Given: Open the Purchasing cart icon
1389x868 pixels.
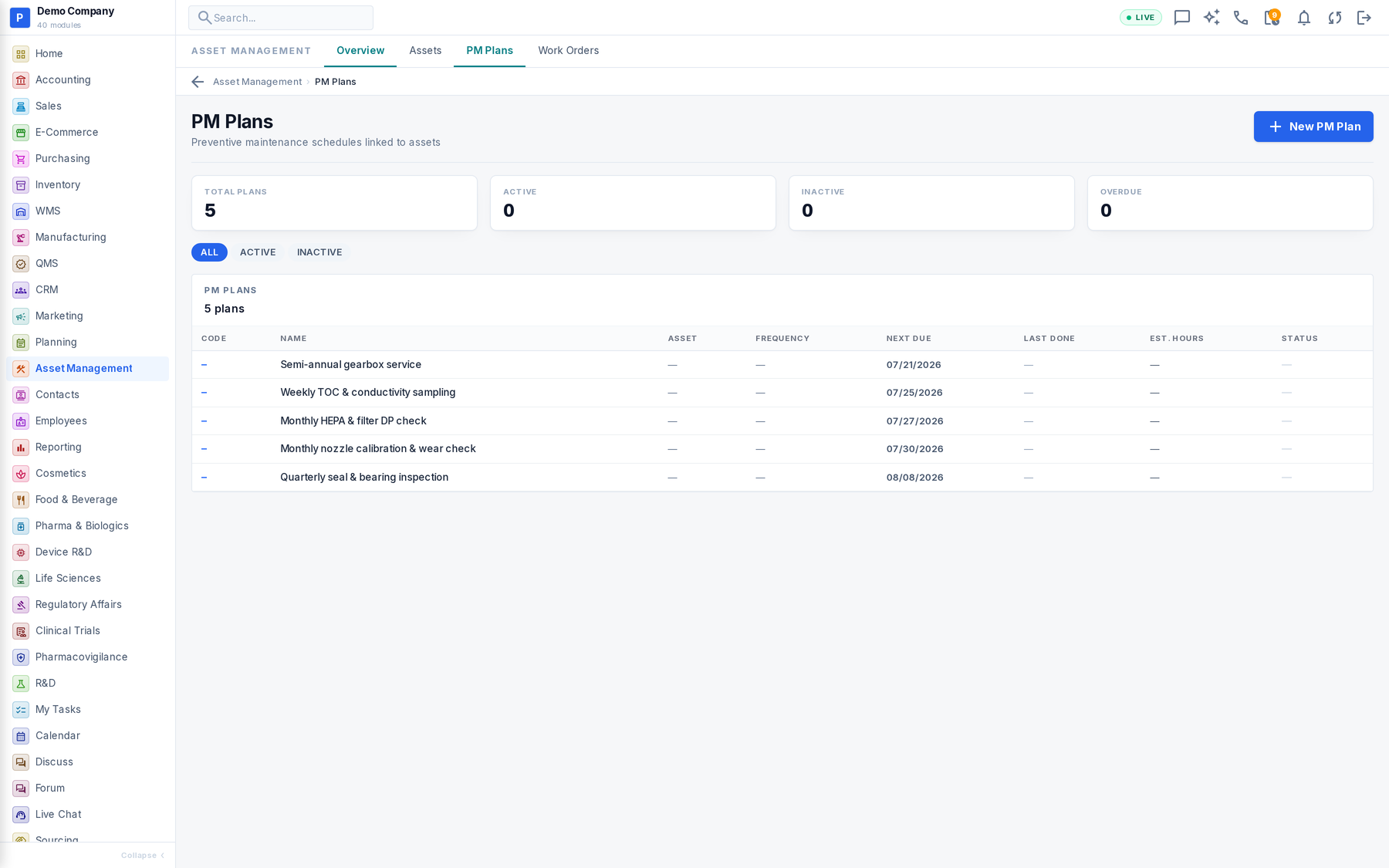Looking at the screenshot, I should [x=21, y=159].
